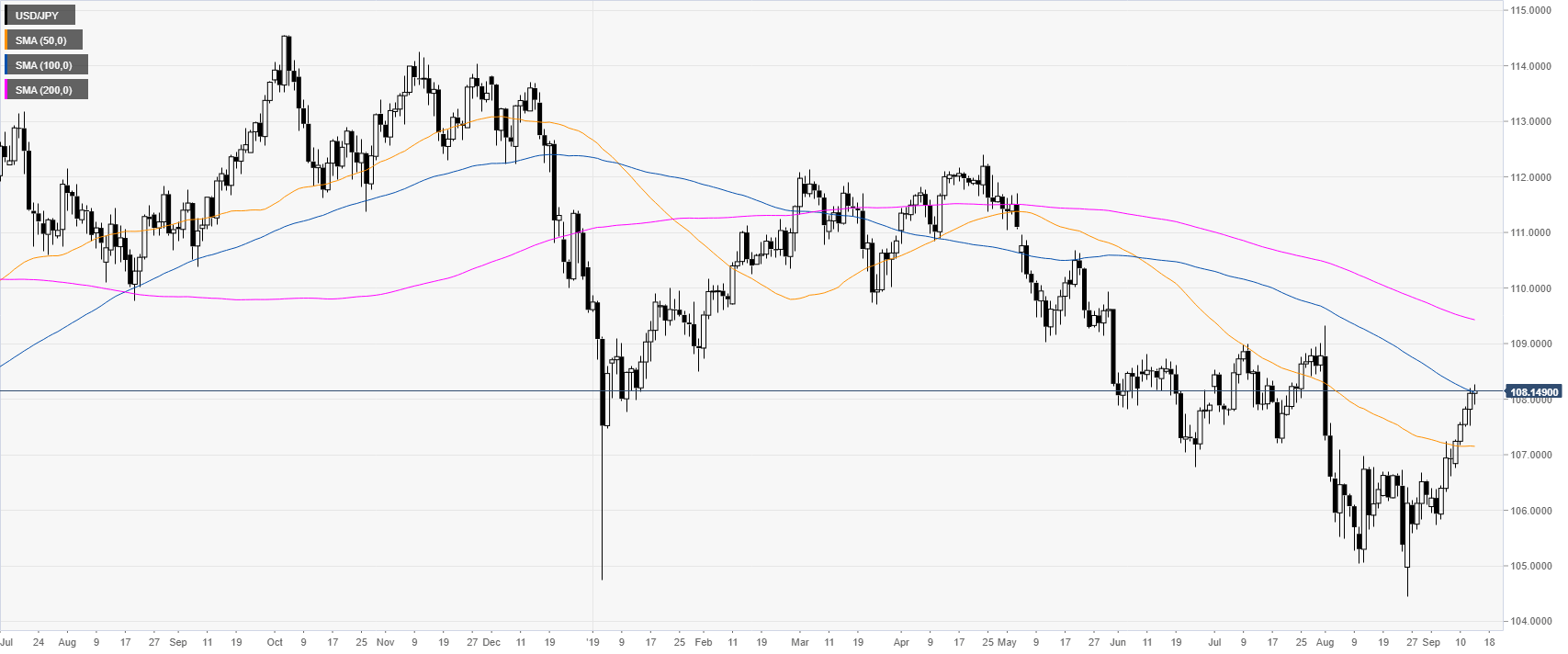Select the Apr date on time axis
Viewport: 1568px width, 654px height.
(x=901, y=642)
